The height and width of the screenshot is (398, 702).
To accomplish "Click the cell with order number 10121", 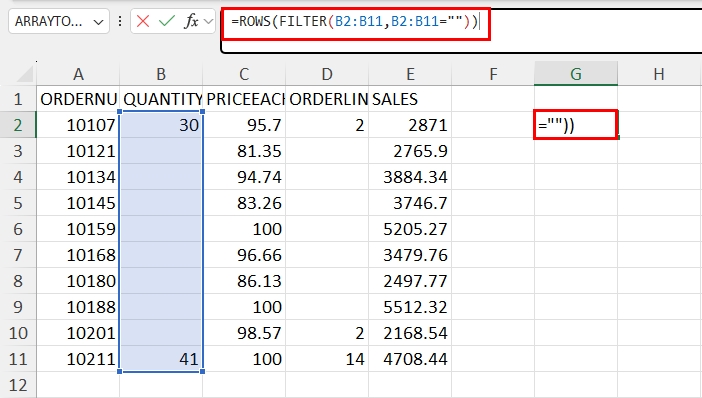I will (78, 151).
